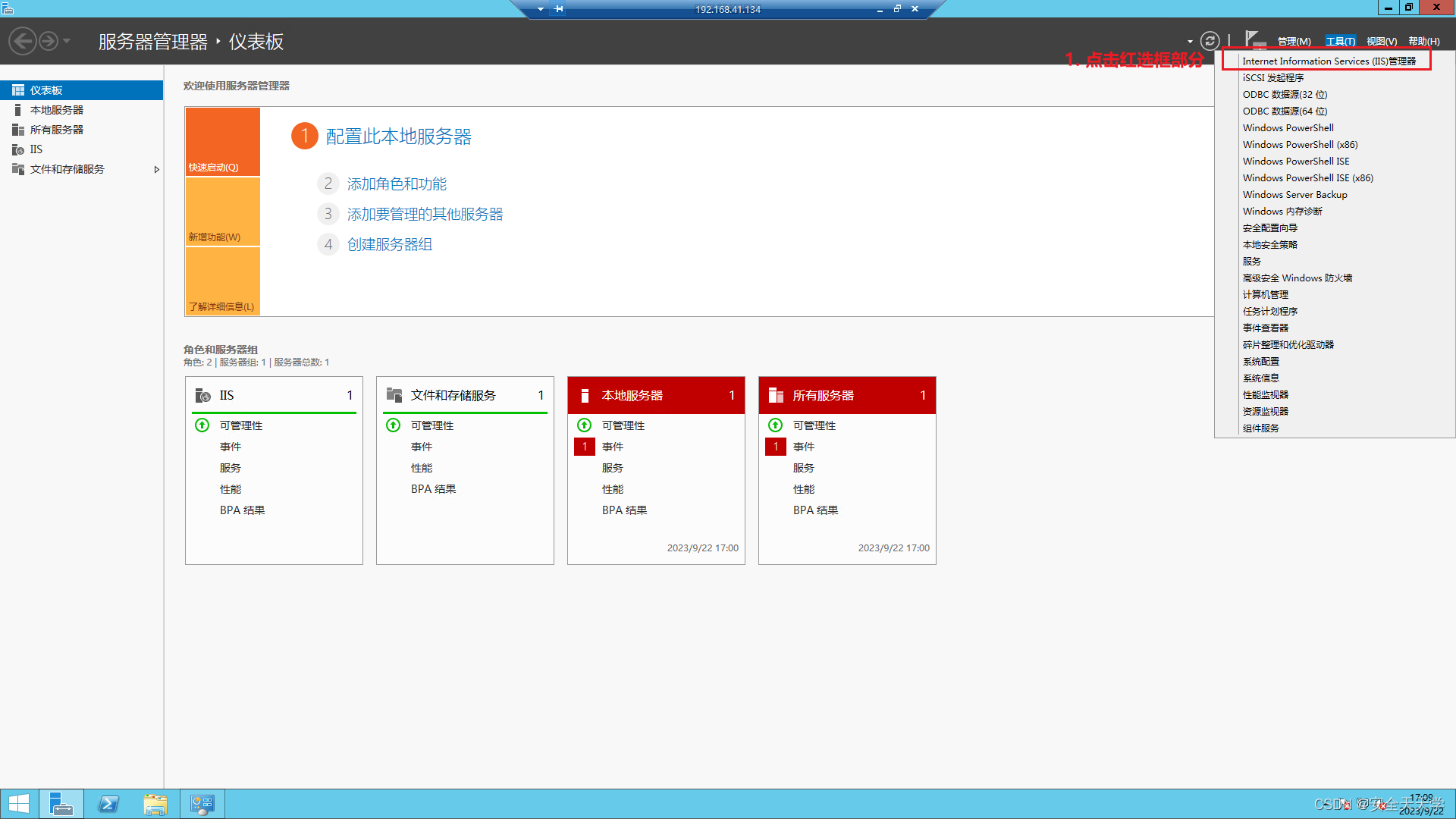Open navigation history dropdown arrow
The image size is (1456, 819).
[67, 41]
